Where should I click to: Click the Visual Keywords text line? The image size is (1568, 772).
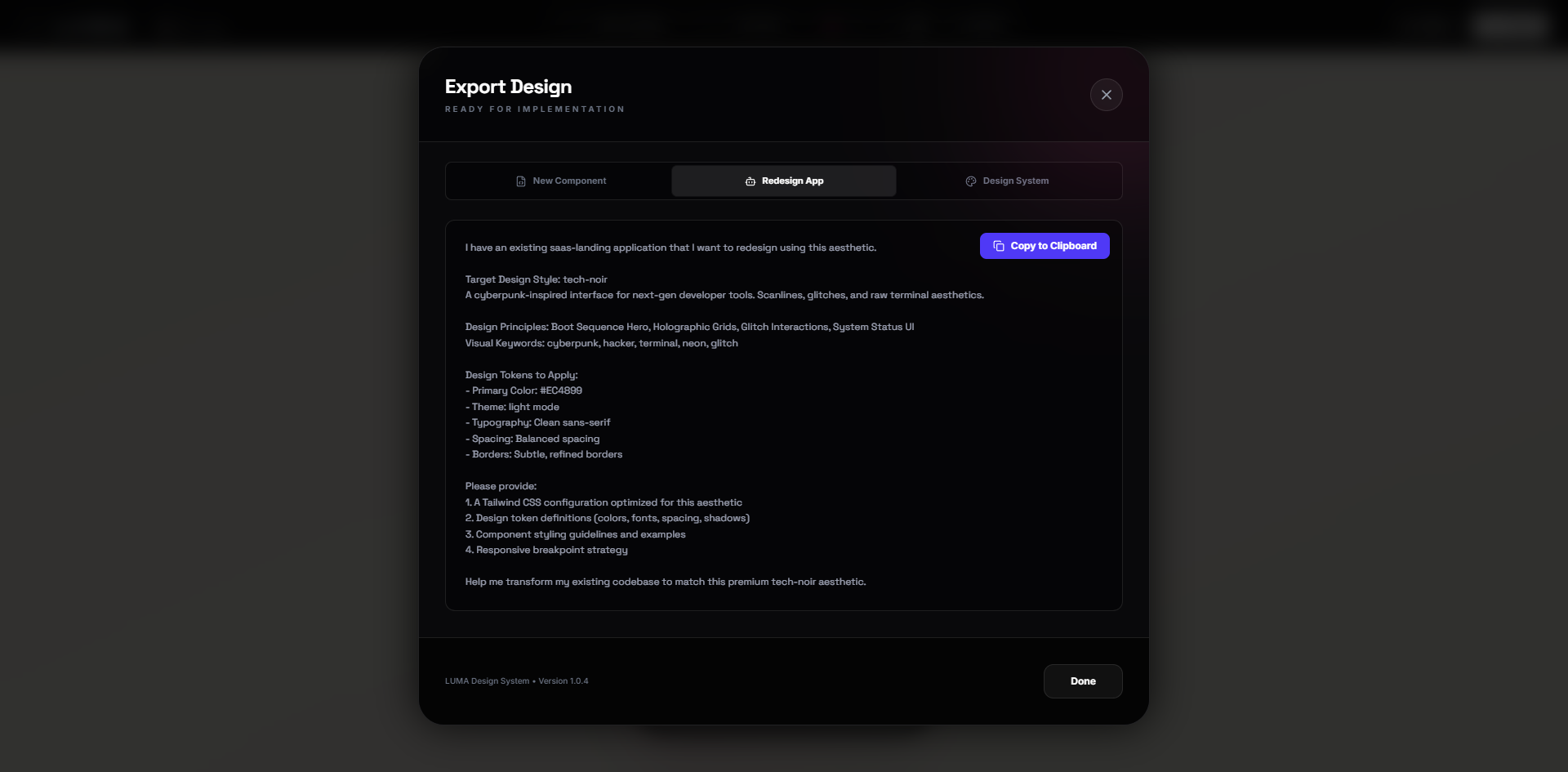[601, 343]
